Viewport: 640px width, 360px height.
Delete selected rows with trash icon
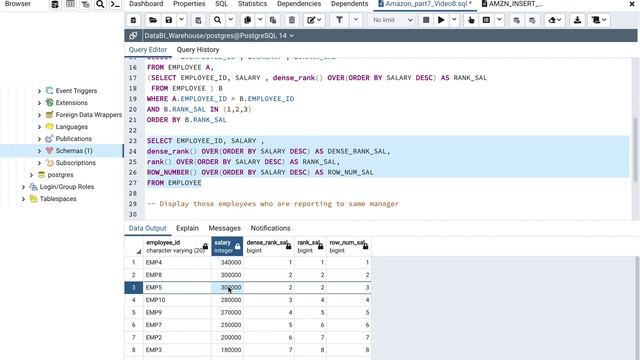coord(292,20)
